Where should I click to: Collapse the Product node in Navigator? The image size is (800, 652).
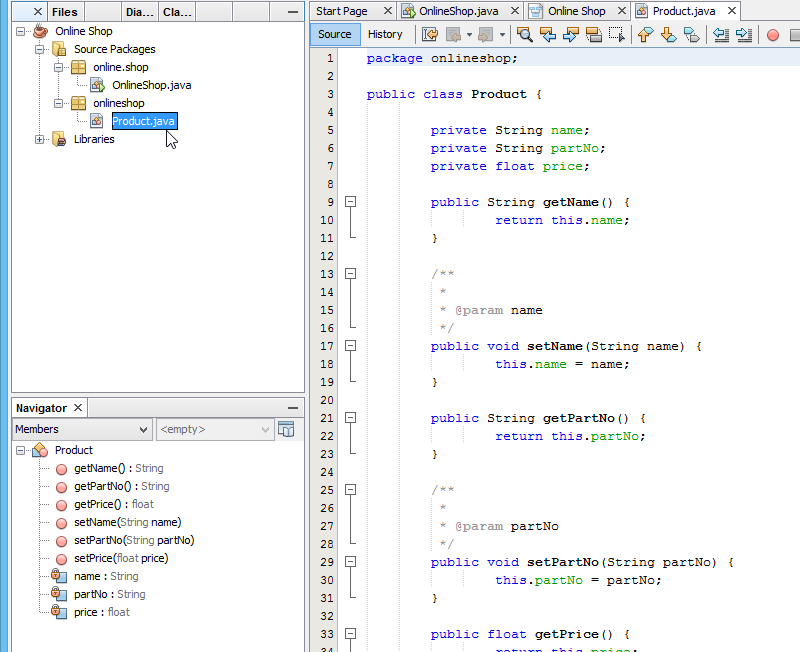click(x=20, y=450)
